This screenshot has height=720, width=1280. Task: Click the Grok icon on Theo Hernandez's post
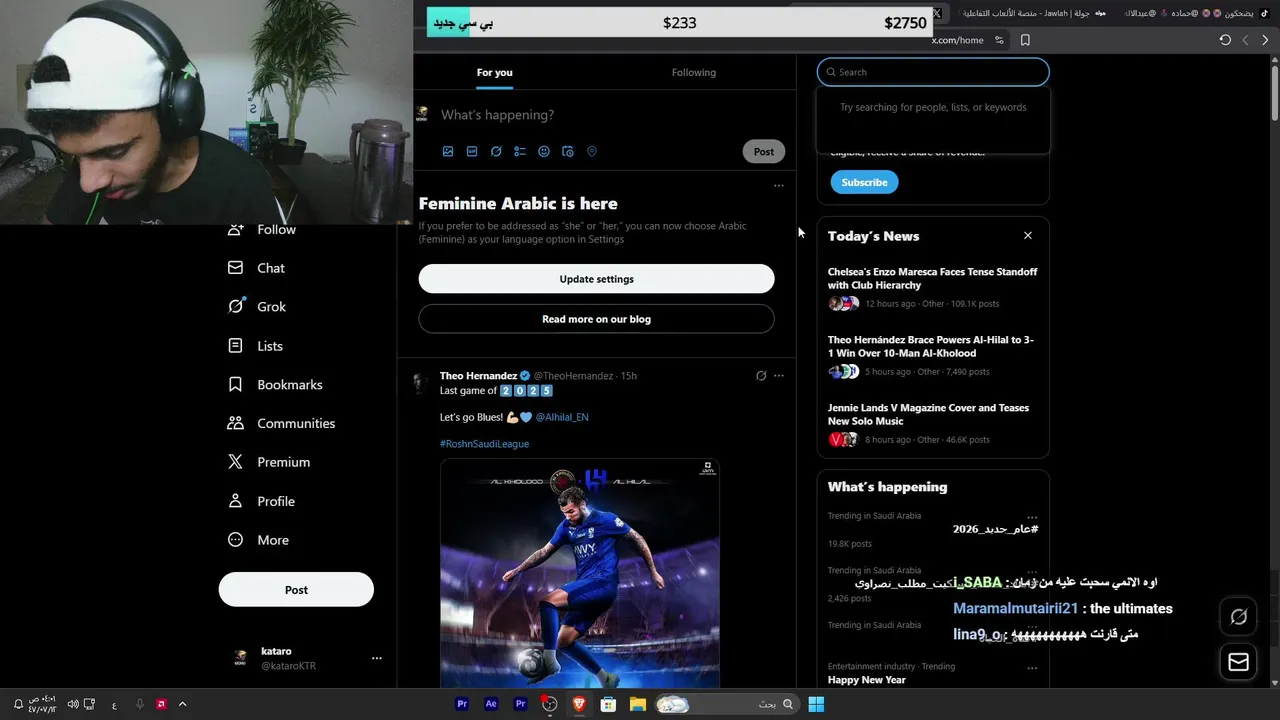761,376
